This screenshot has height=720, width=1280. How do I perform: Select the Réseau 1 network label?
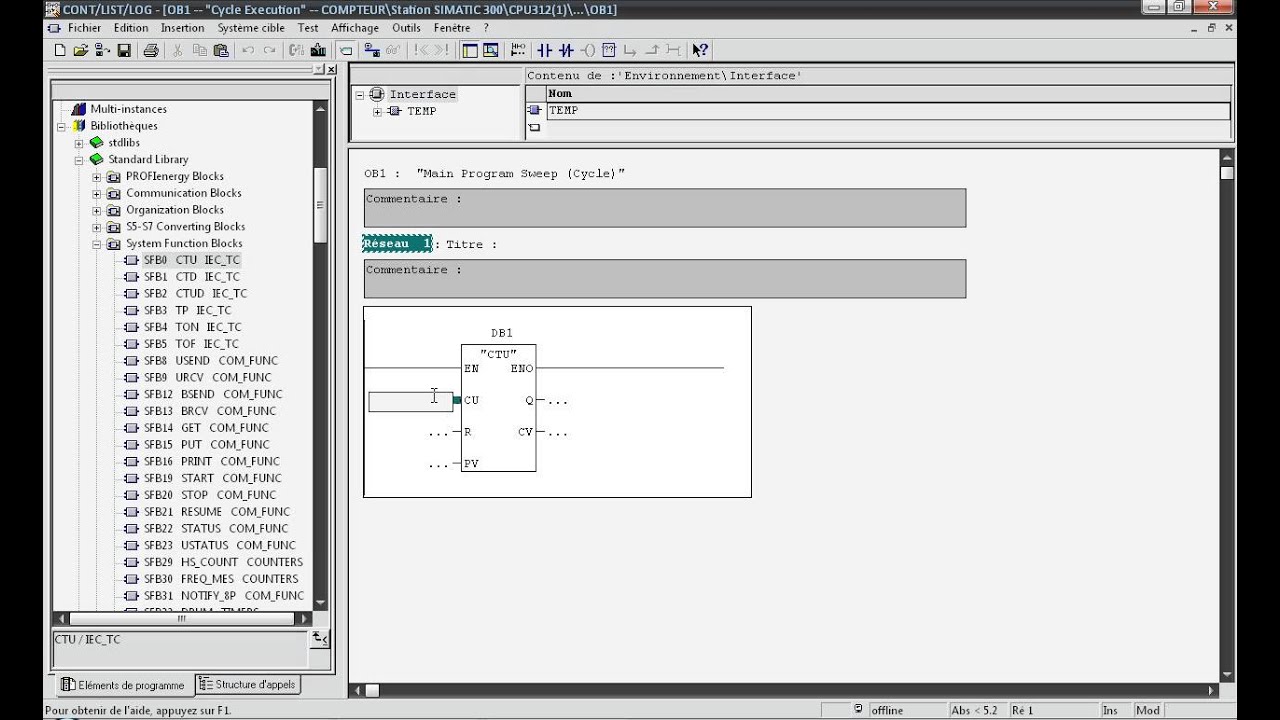[397, 244]
